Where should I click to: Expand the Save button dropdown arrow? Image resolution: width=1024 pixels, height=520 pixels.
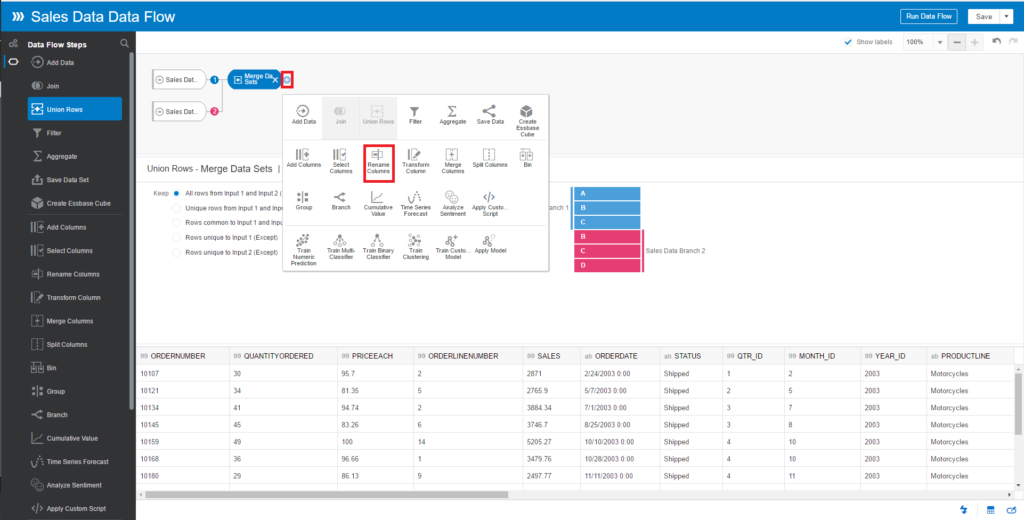1006,17
